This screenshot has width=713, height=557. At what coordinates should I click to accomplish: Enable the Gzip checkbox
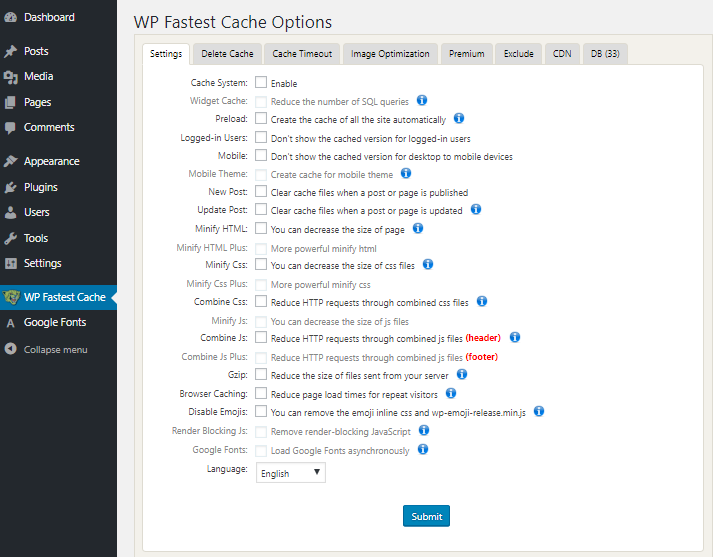click(261, 374)
